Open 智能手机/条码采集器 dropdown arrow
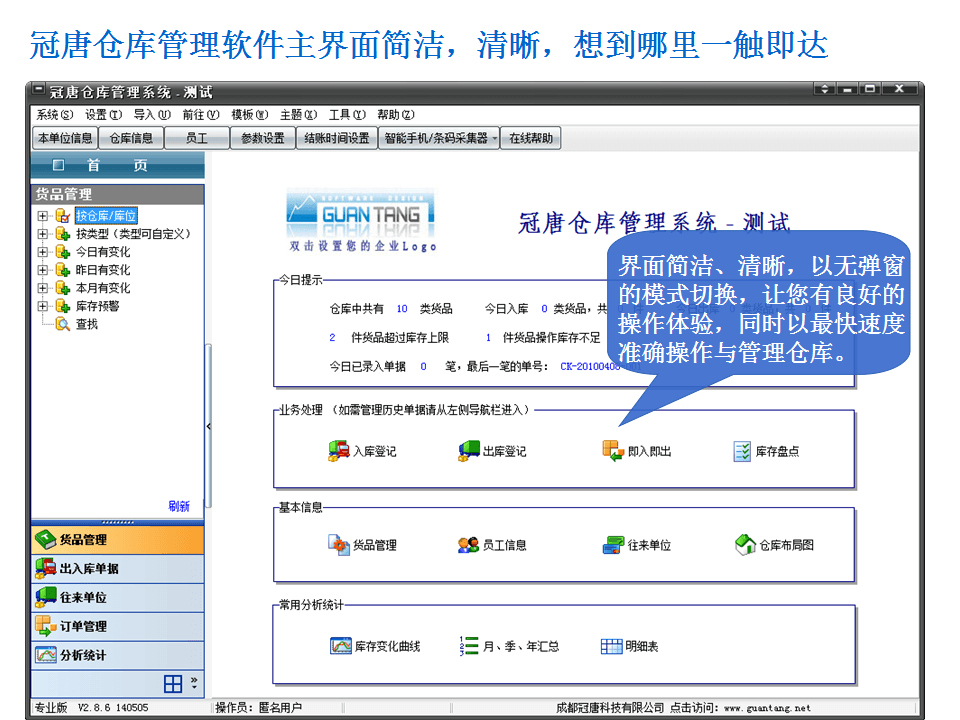This screenshot has height=720, width=960. point(495,138)
